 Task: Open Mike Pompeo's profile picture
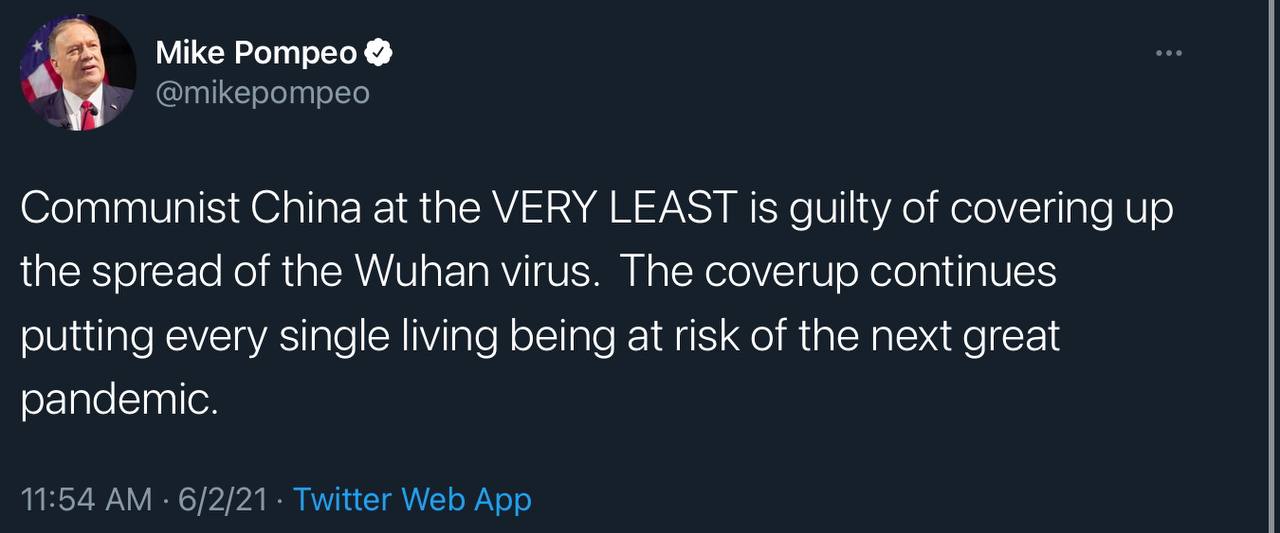click(78, 73)
